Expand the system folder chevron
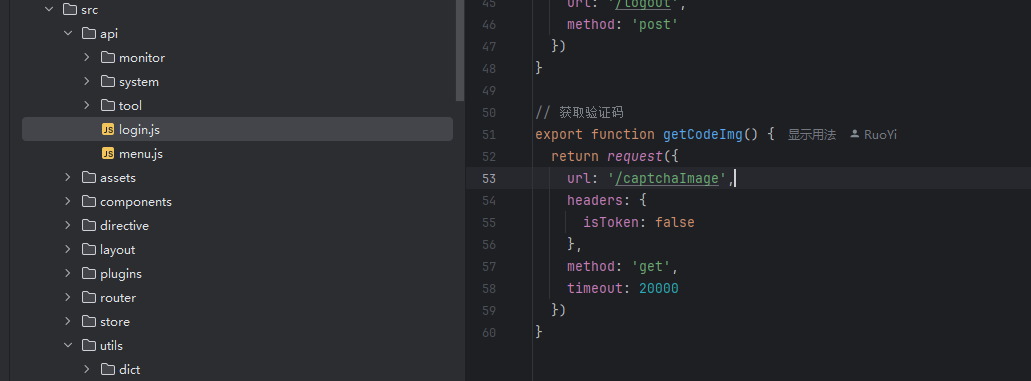The height and width of the screenshot is (381, 1031). pos(87,82)
